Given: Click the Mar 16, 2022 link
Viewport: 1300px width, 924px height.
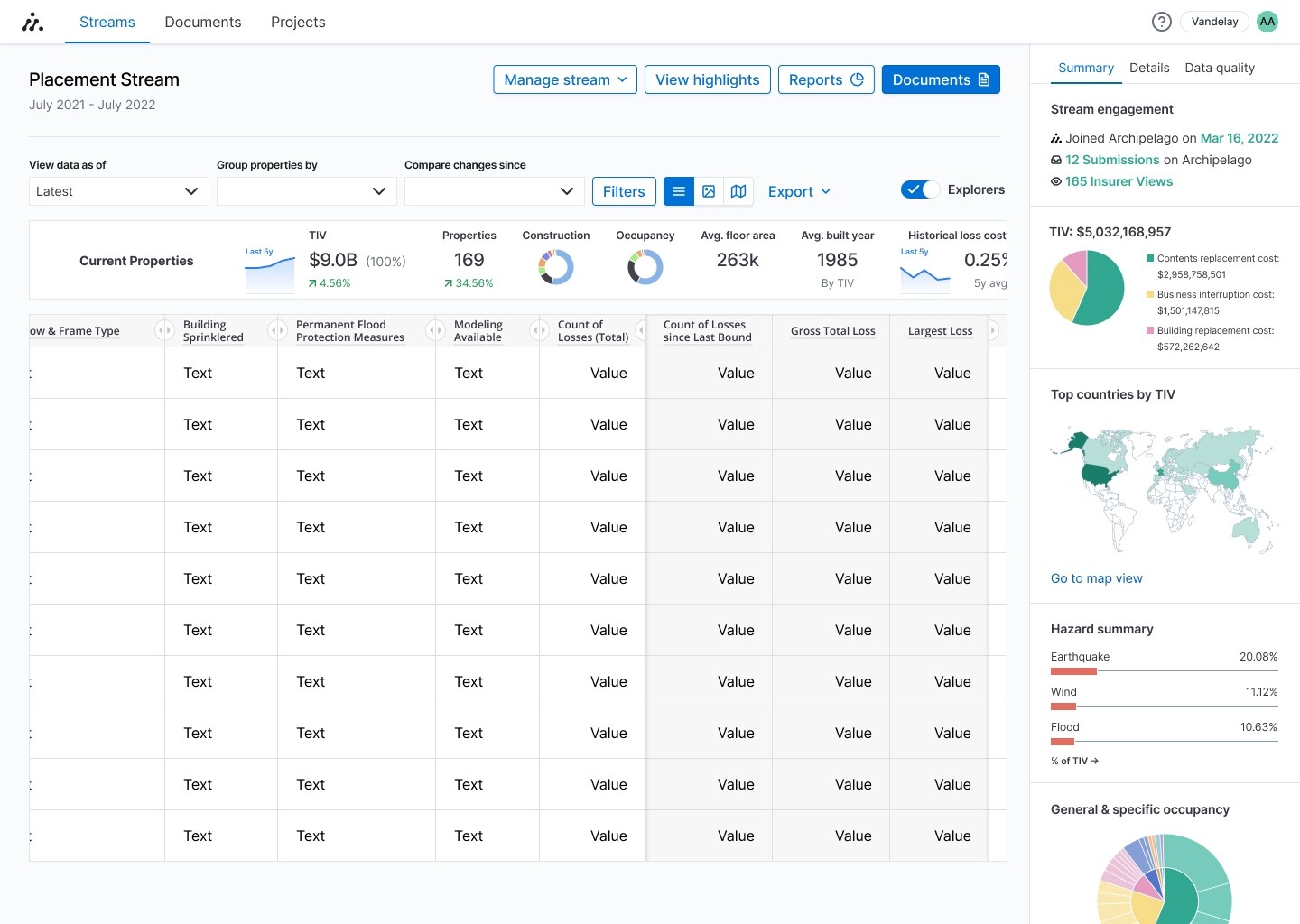Looking at the screenshot, I should 1240,138.
